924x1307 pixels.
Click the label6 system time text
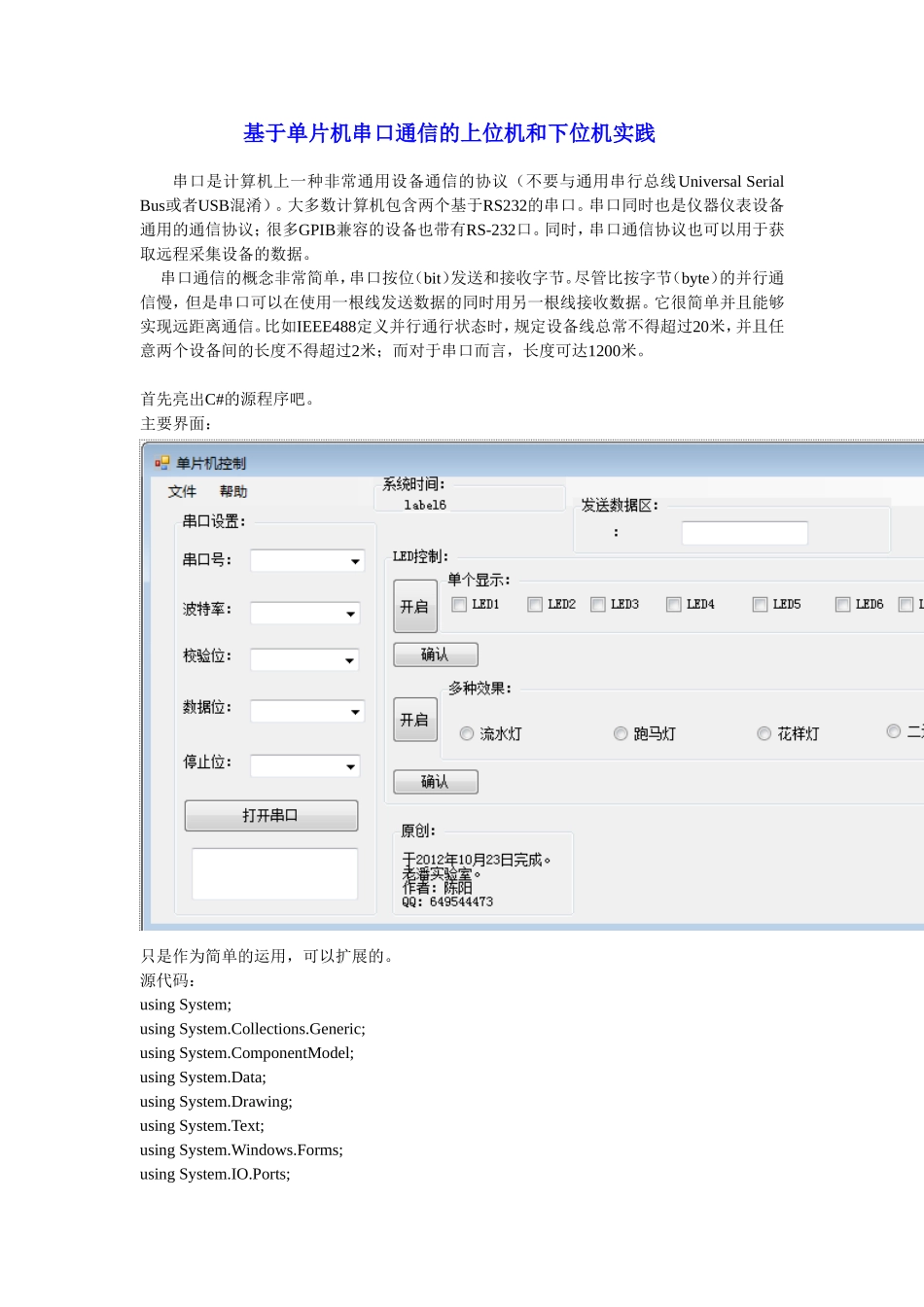pos(425,506)
